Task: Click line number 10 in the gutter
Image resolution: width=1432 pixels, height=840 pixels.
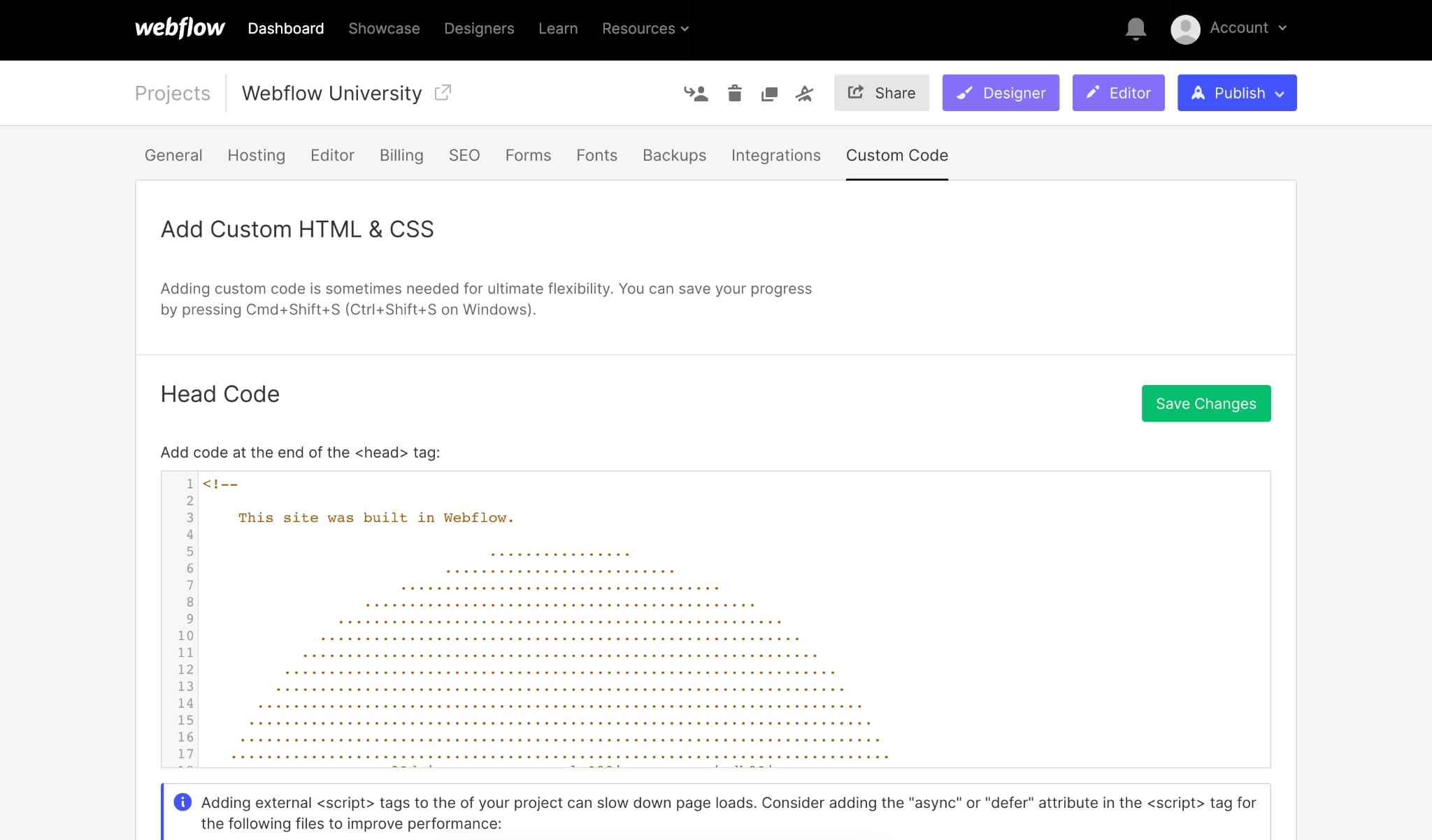Action: (185, 636)
